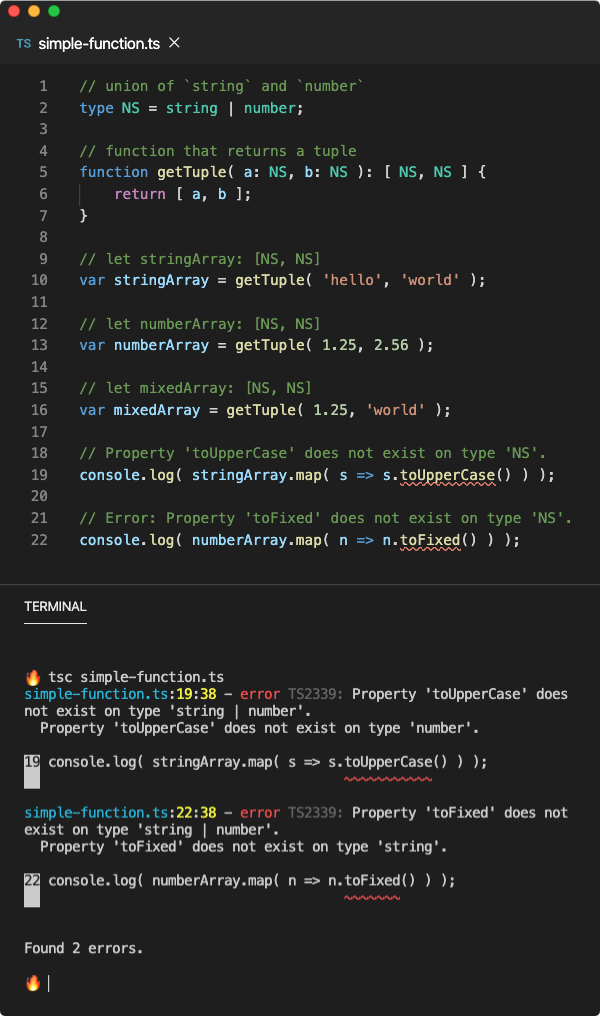Viewport: 600px width, 1016px height.
Task: Click "Property 'toFixed' does not exist on type 'string'."
Action: tap(244, 847)
